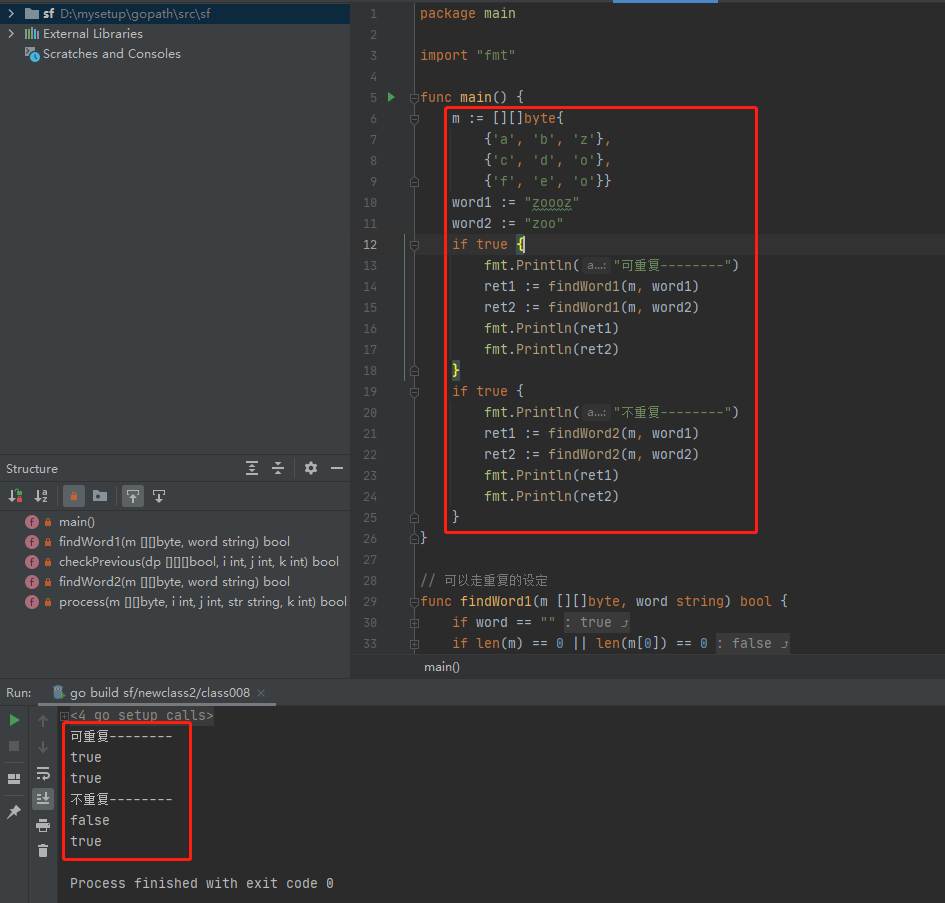Toggle group by folder in Structure

(100, 496)
